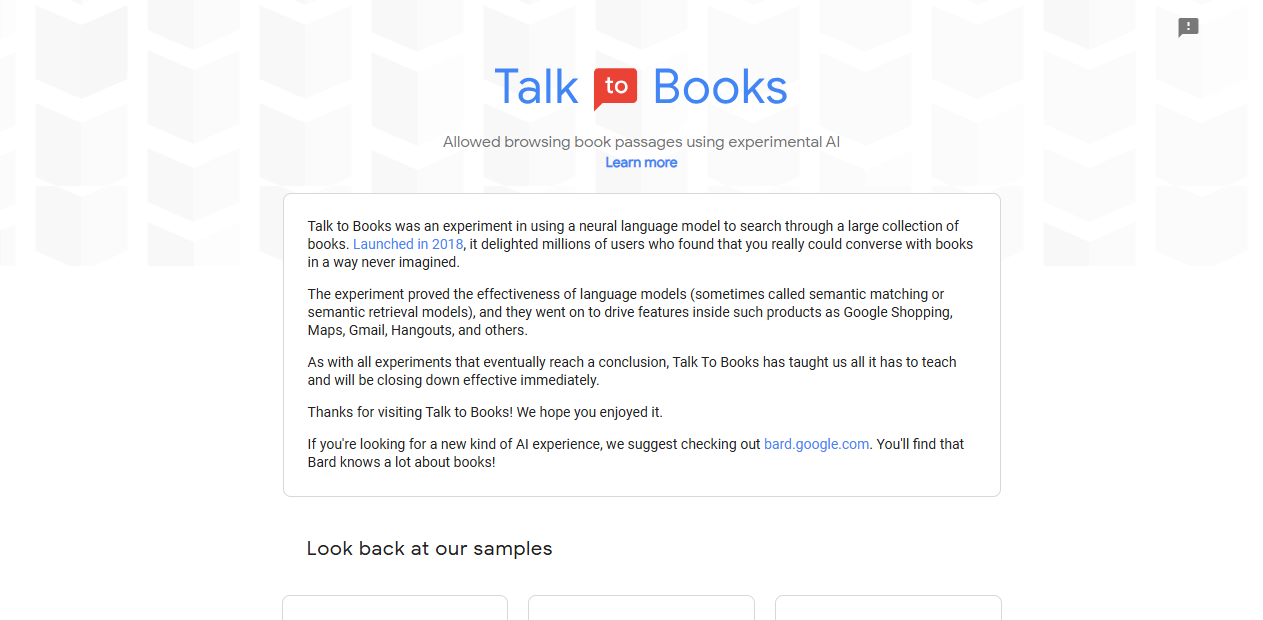Click the 'Talk' word in the logo
This screenshot has width=1263, height=620.
click(x=536, y=87)
